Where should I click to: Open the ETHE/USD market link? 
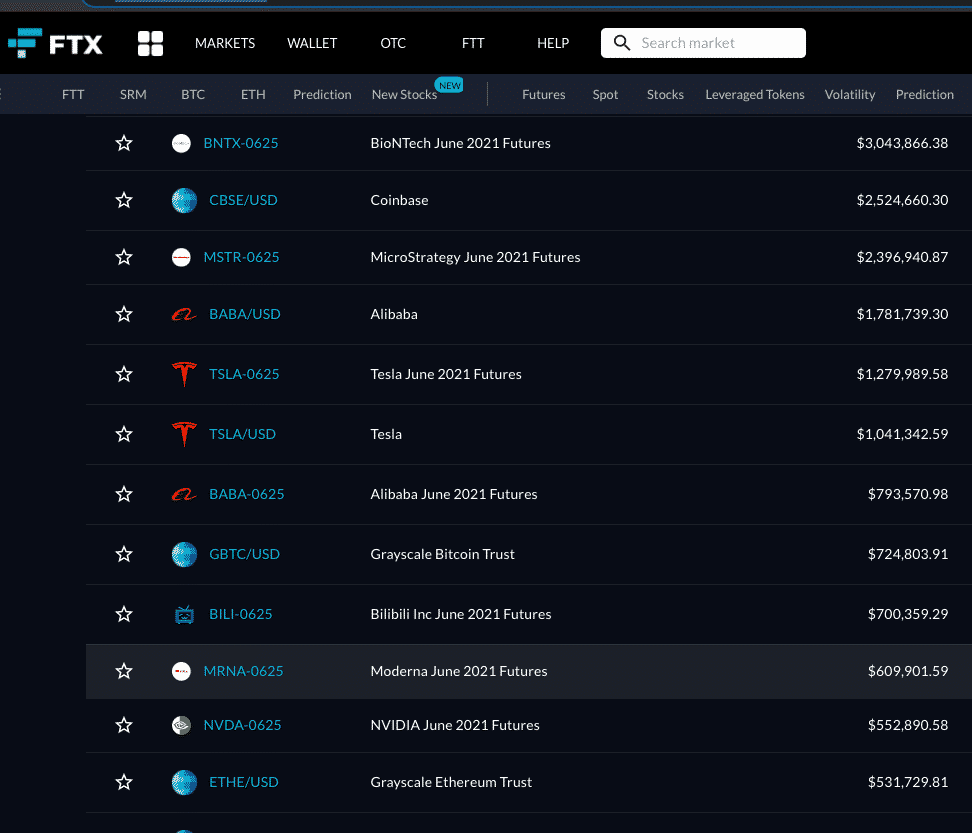pyautogui.click(x=244, y=782)
